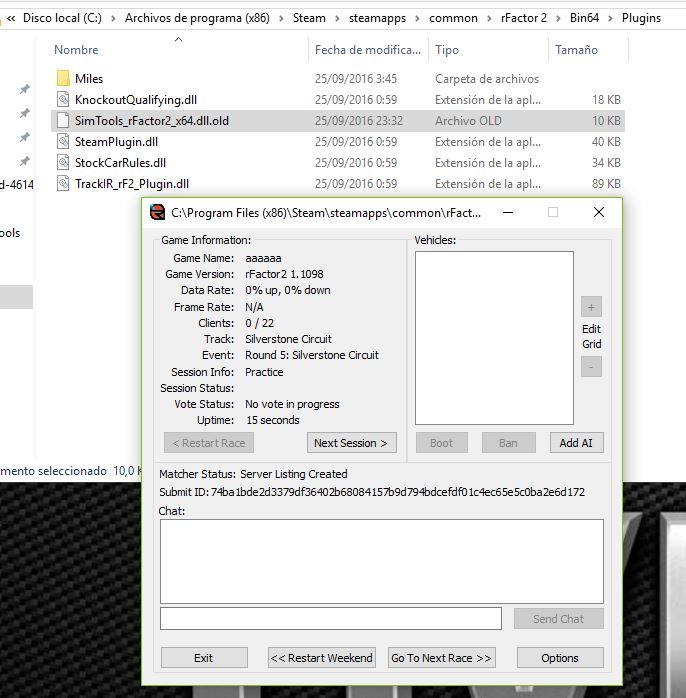Click Go To Next Race button

click(442, 658)
